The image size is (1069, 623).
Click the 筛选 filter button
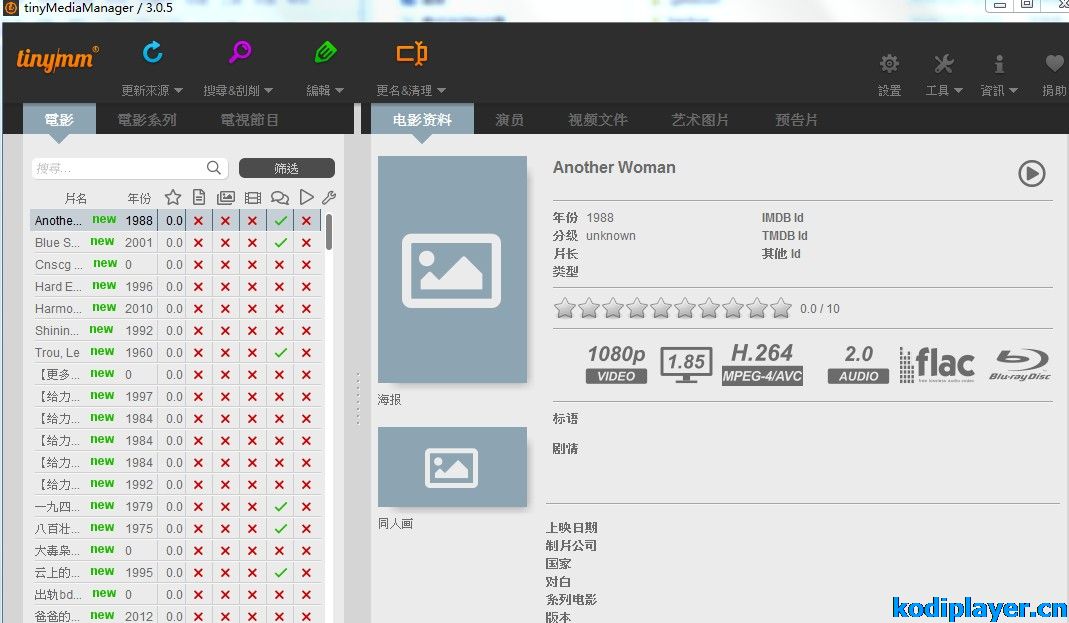tap(287, 168)
